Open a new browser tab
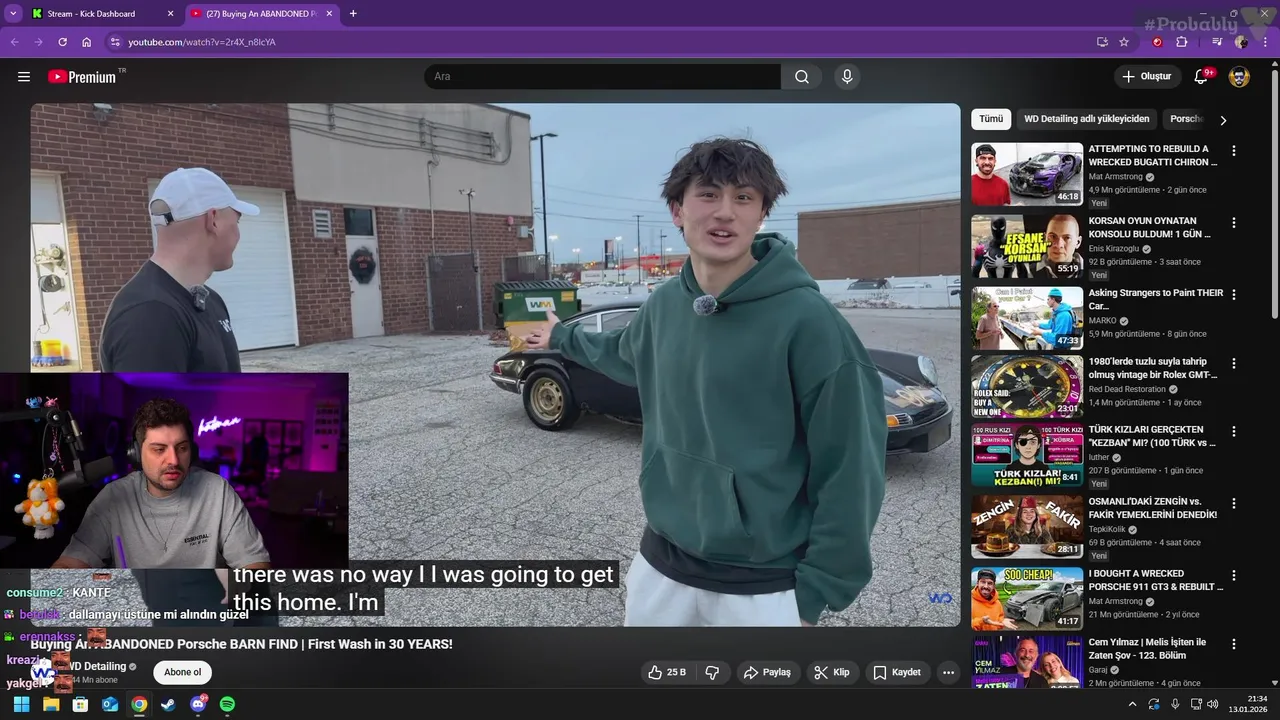The image size is (1280, 720). (x=353, y=14)
